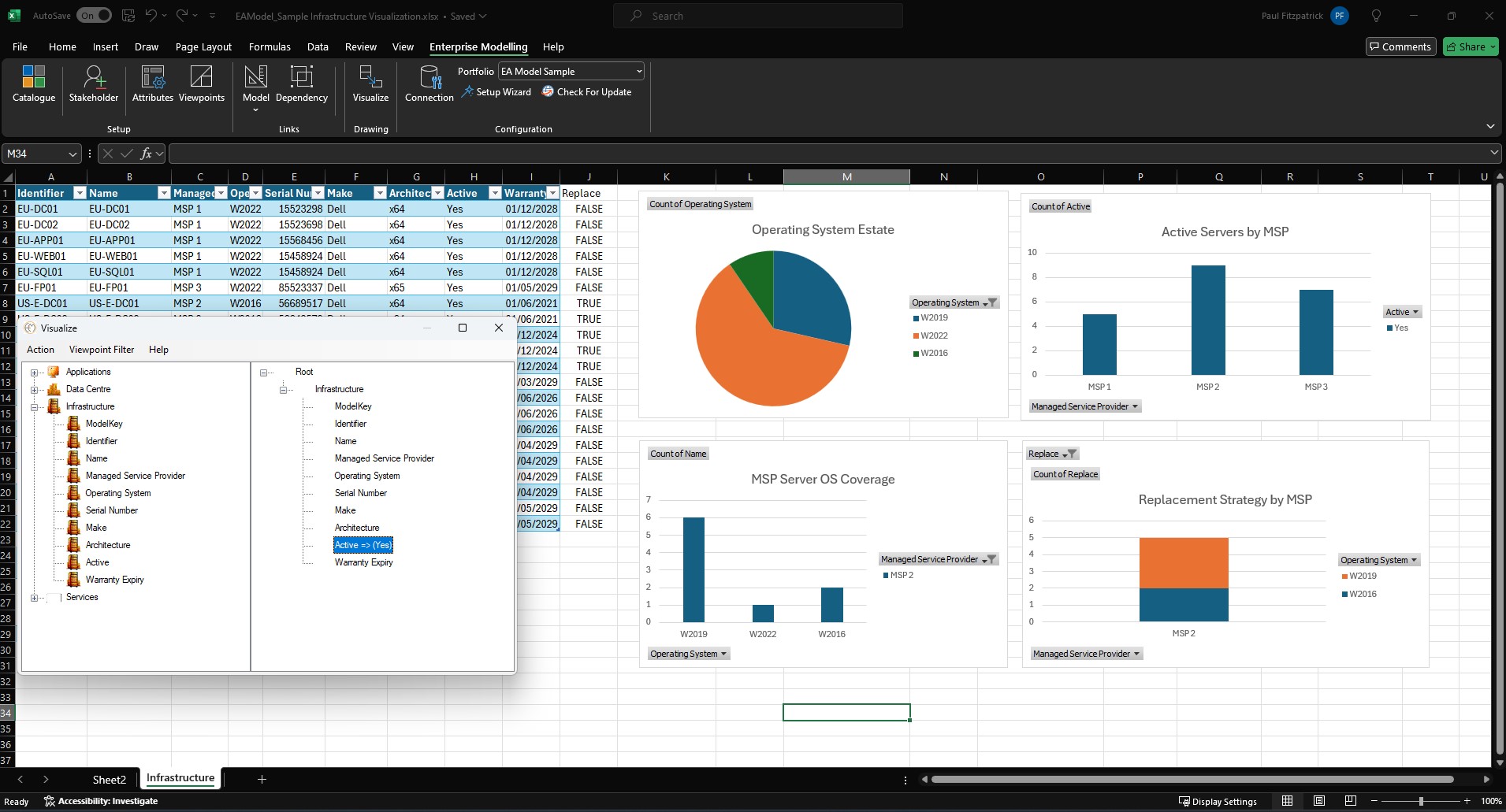The height and width of the screenshot is (812, 1506).
Task: Open Display Settings in status bar
Action: click(x=1218, y=801)
